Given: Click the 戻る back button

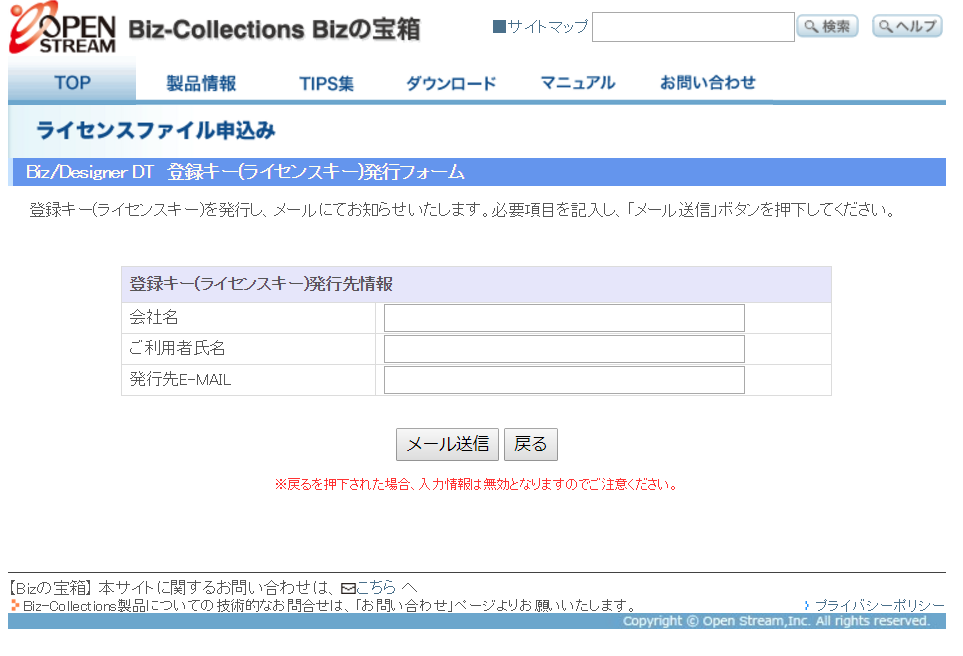Looking at the screenshot, I should (531, 444).
